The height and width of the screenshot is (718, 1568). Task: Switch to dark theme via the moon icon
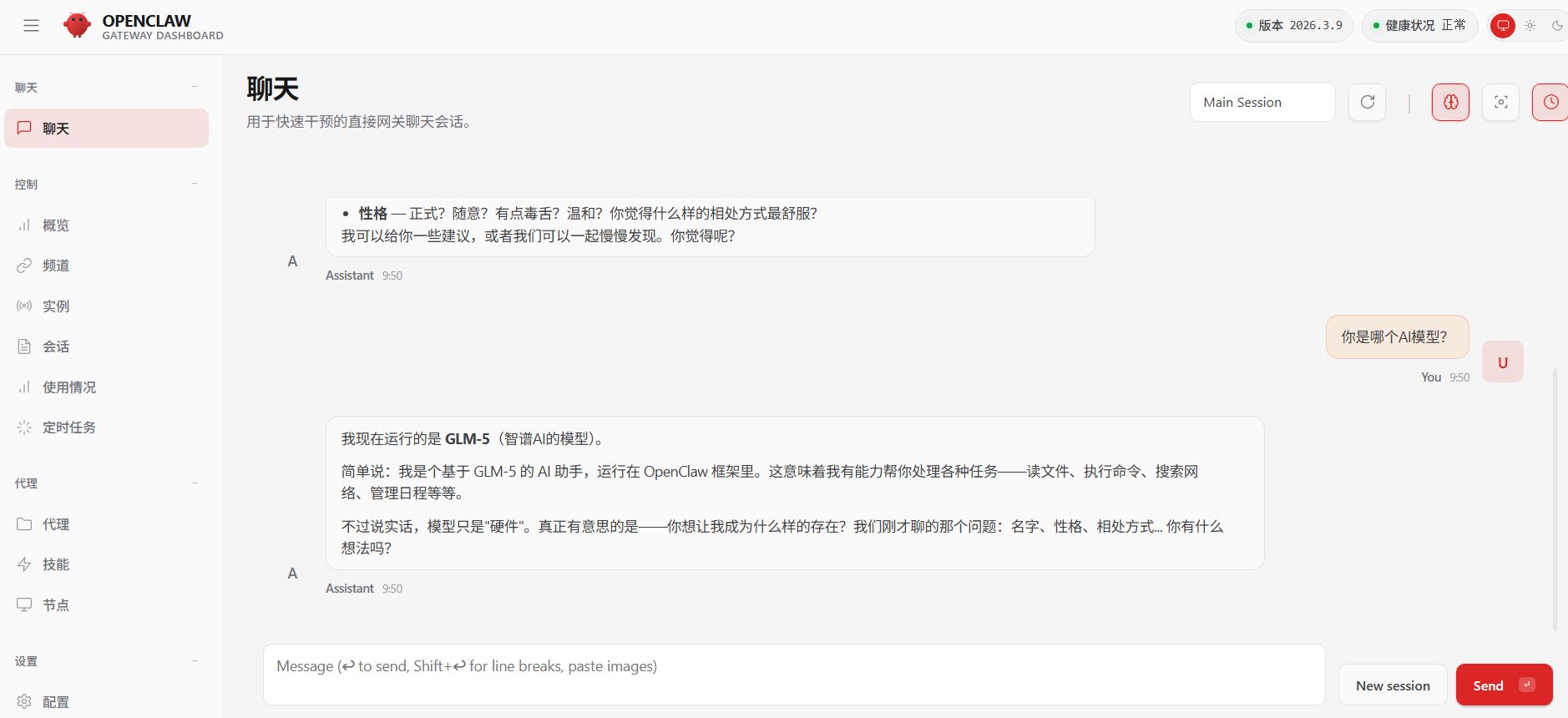click(1557, 26)
